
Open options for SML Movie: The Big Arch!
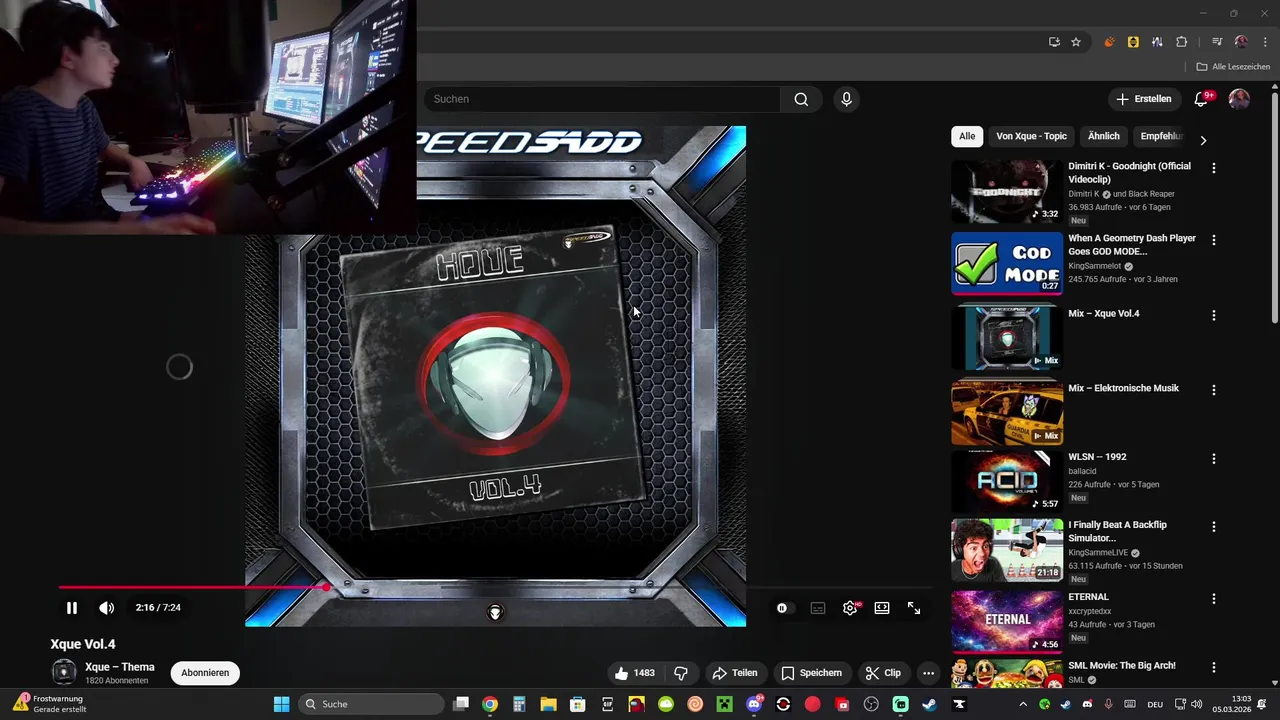1214,667
